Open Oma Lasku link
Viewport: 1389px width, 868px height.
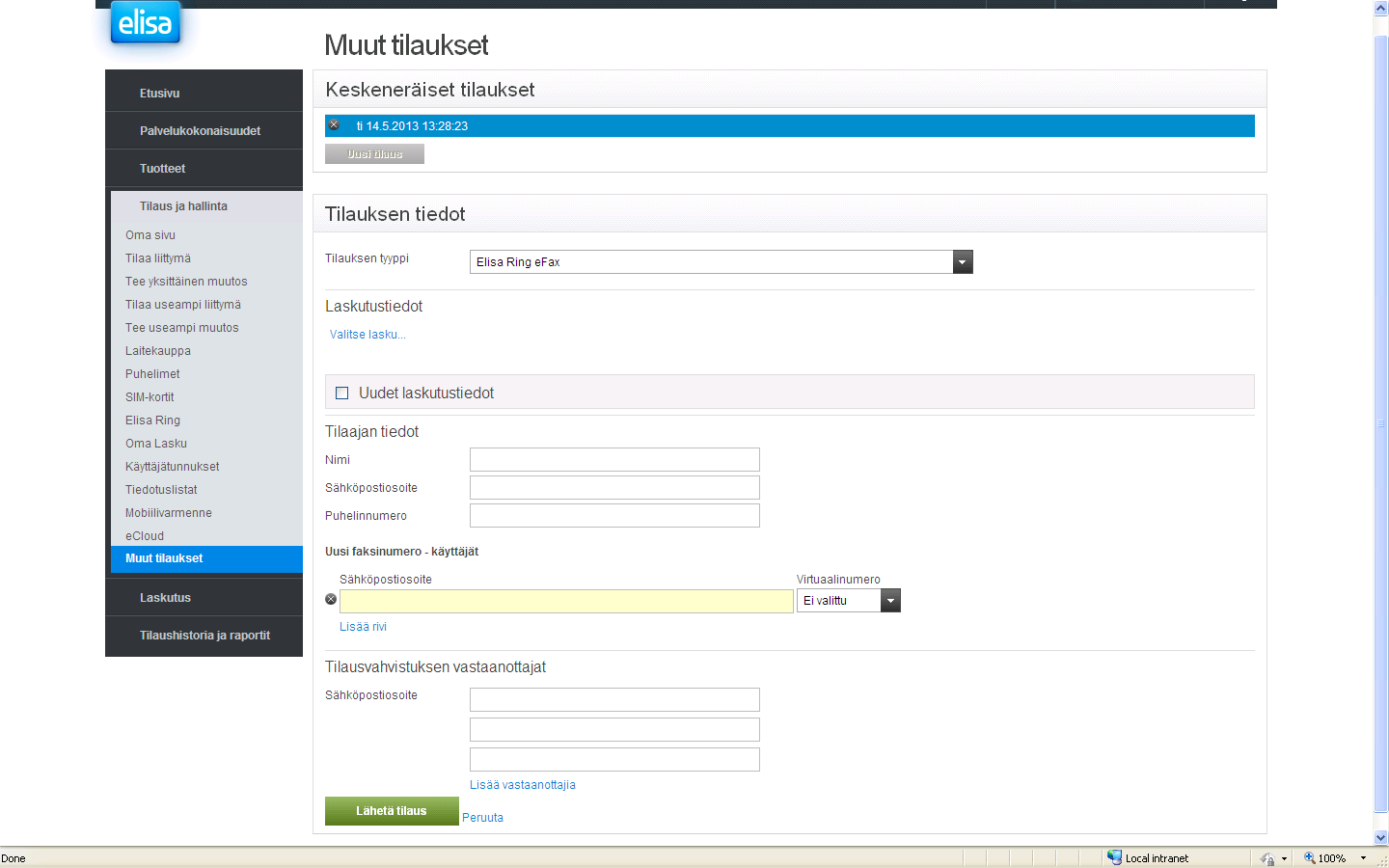coord(156,444)
